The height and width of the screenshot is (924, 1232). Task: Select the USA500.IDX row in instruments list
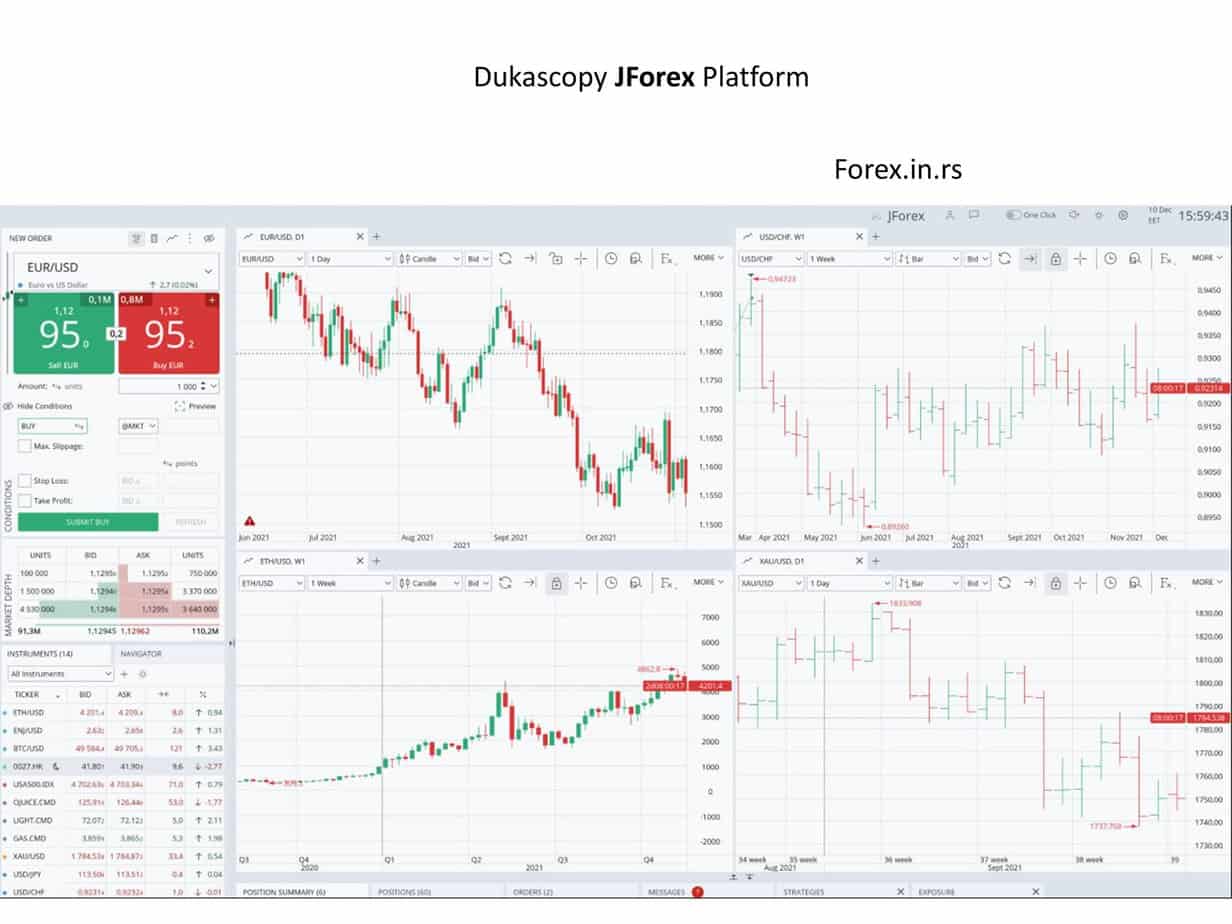(x=113, y=784)
